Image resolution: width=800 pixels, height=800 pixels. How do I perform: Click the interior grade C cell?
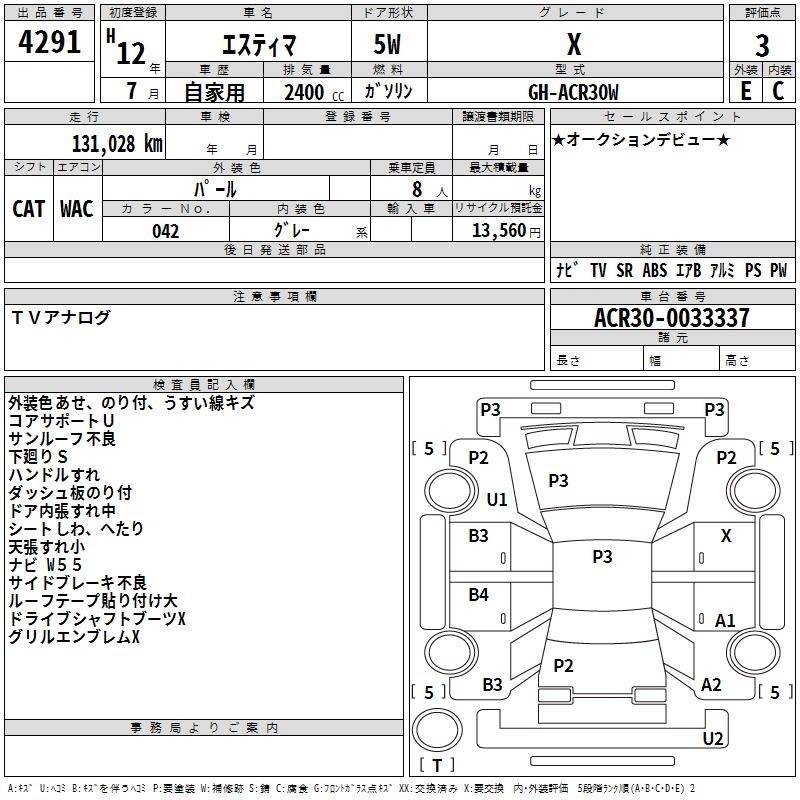(779, 90)
